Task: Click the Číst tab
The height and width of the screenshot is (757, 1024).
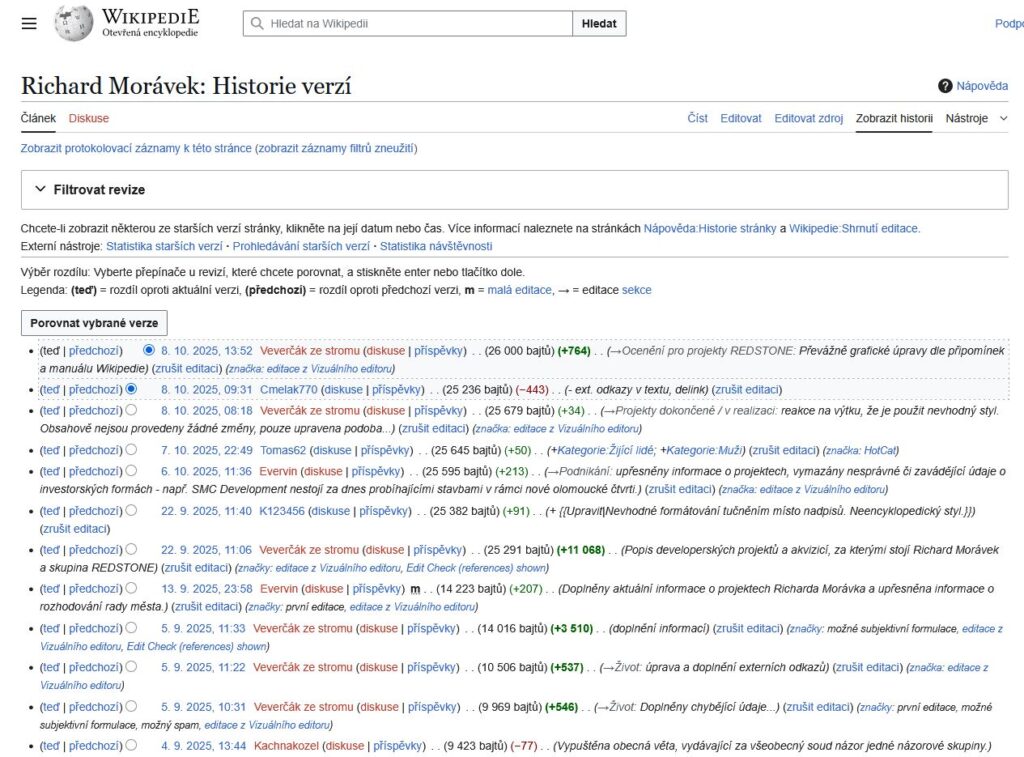Action: 697,118
